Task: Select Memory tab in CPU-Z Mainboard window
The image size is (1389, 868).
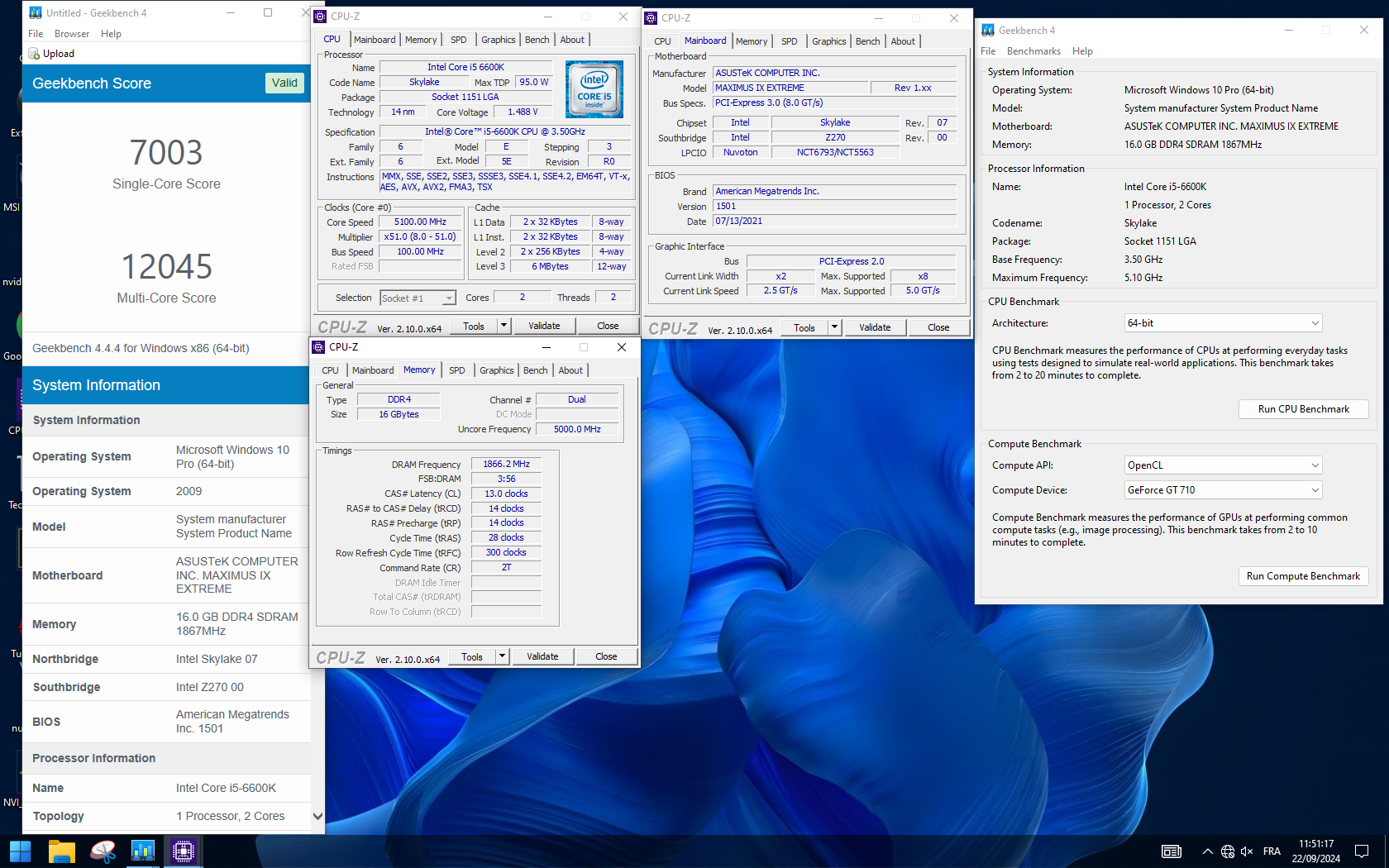Action: (x=752, y=41)
